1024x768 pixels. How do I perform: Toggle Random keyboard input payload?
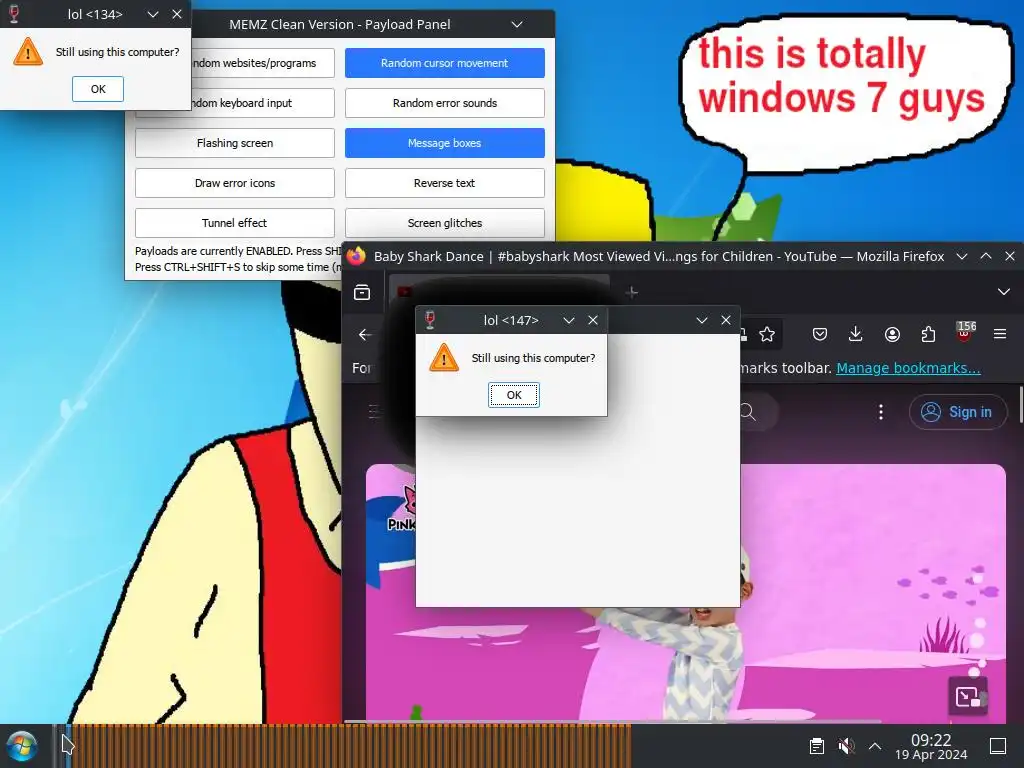click(x=263, y=103)
